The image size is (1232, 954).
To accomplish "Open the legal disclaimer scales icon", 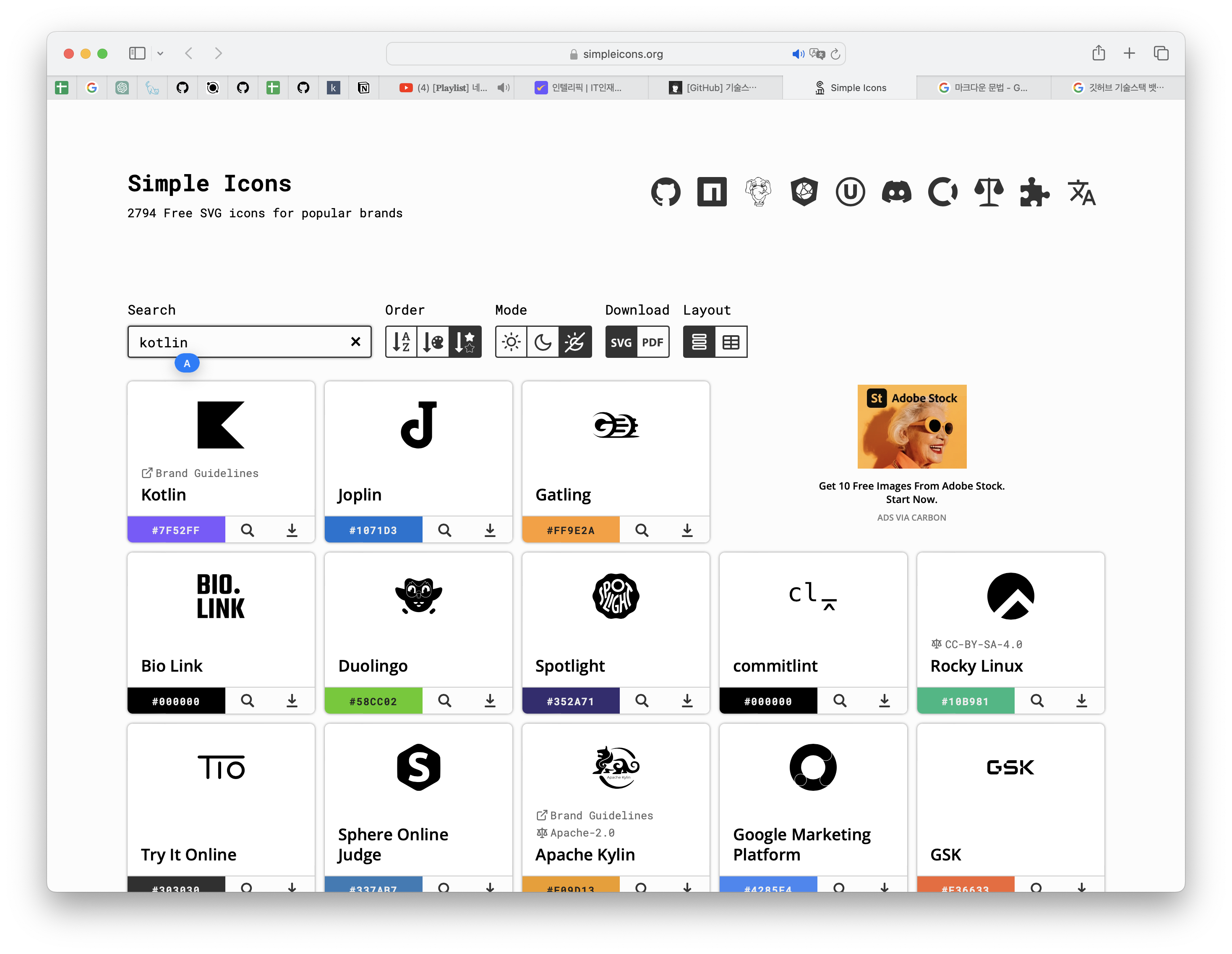I will (x=989, y=192).
